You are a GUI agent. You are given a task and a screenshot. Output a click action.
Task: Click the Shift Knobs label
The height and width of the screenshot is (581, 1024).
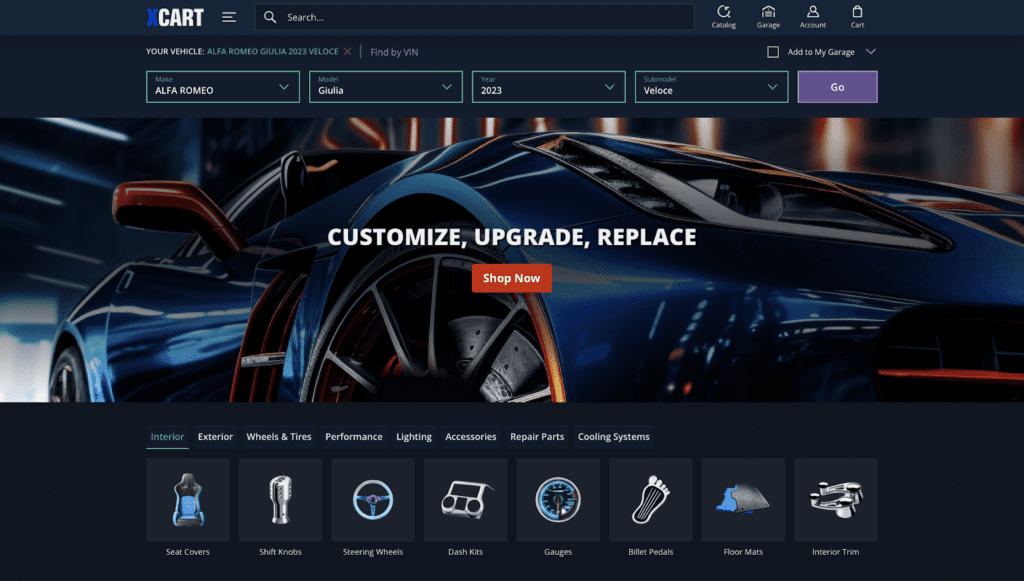point(280,552)
